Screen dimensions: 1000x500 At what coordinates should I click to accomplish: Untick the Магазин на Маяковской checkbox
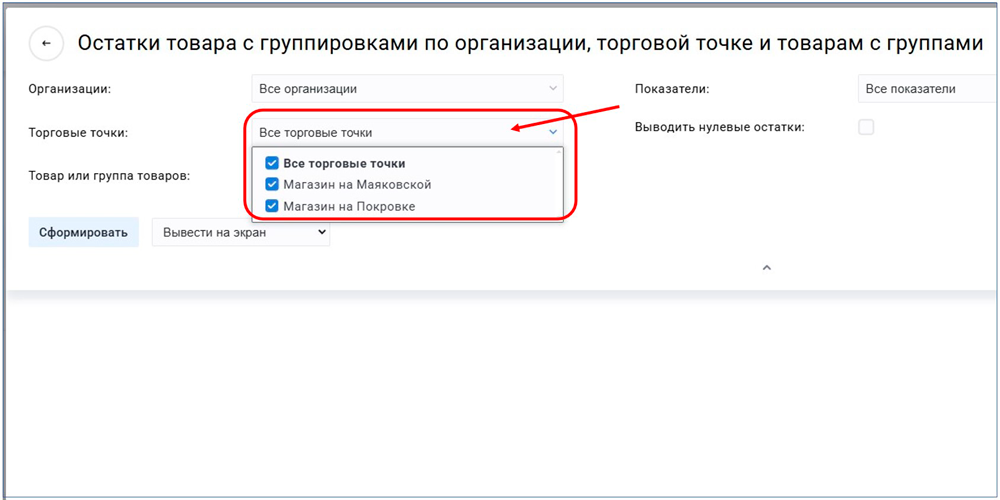pos(272,184)
